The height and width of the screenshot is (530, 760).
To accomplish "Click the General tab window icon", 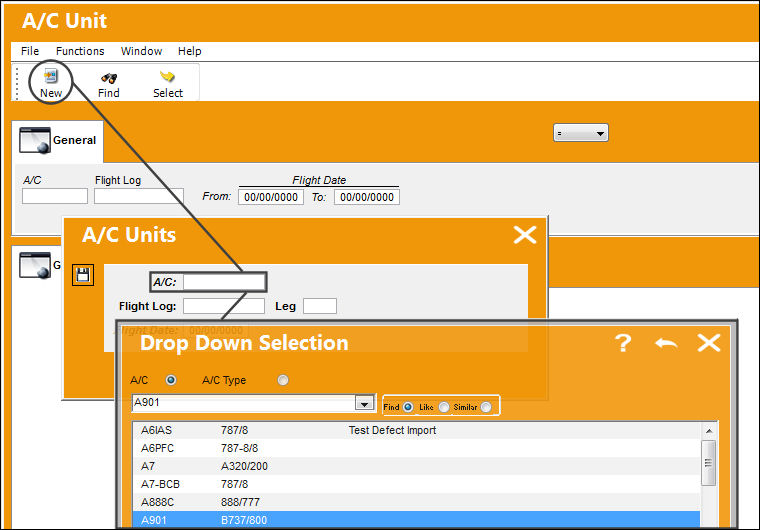I will [x=34, y=141].
